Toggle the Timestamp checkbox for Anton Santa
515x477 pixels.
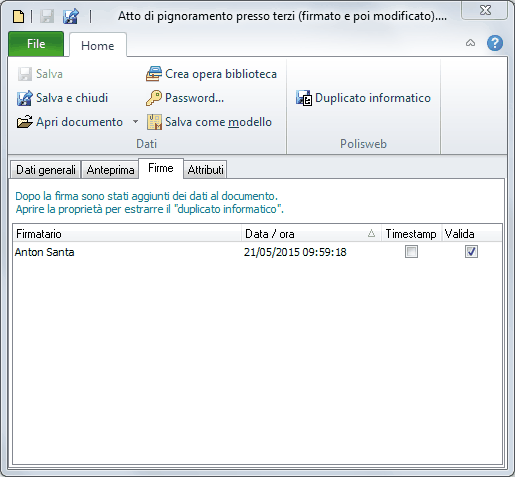point(411,252)
